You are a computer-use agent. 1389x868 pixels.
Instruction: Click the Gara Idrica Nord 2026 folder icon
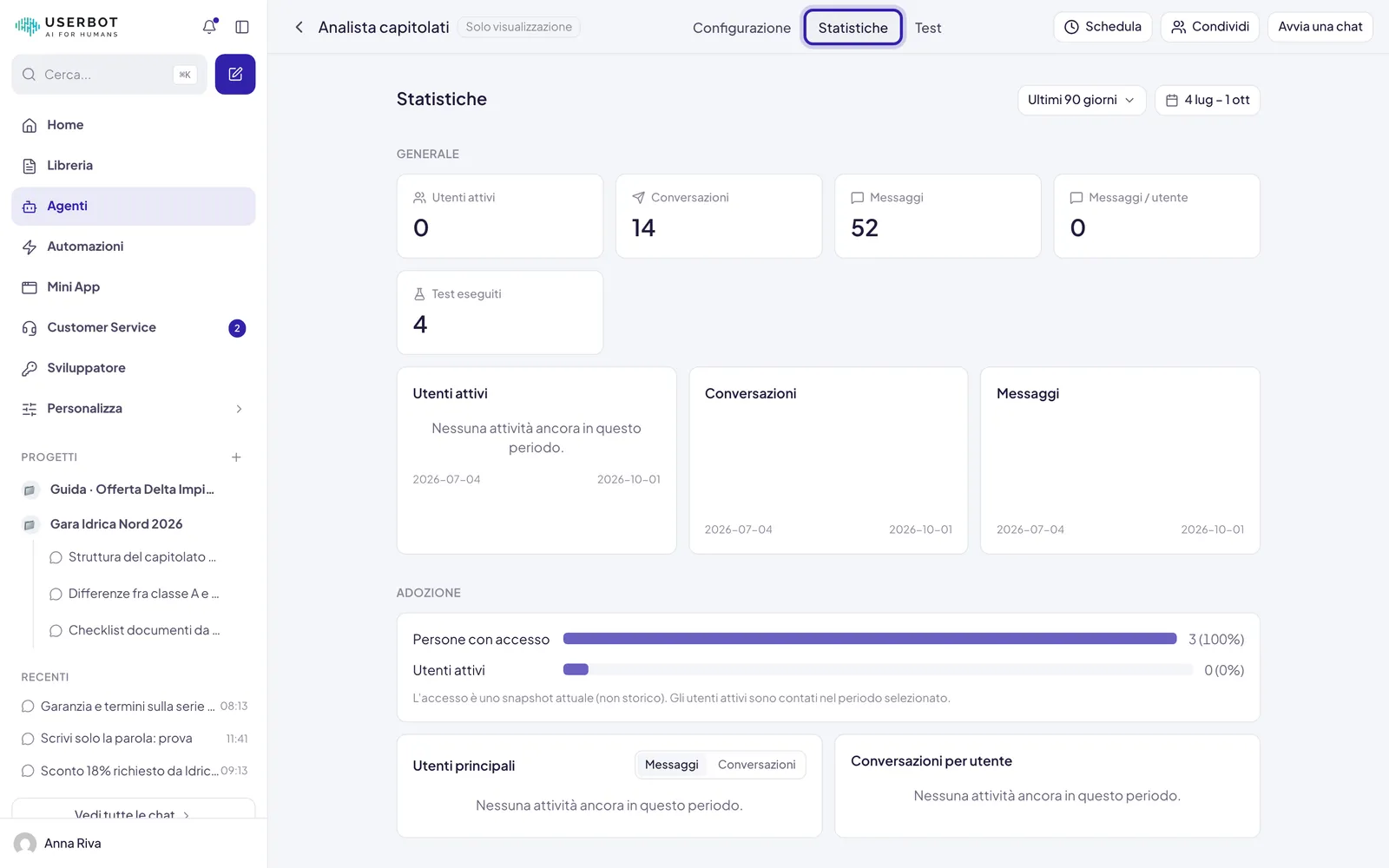(30, 524)
